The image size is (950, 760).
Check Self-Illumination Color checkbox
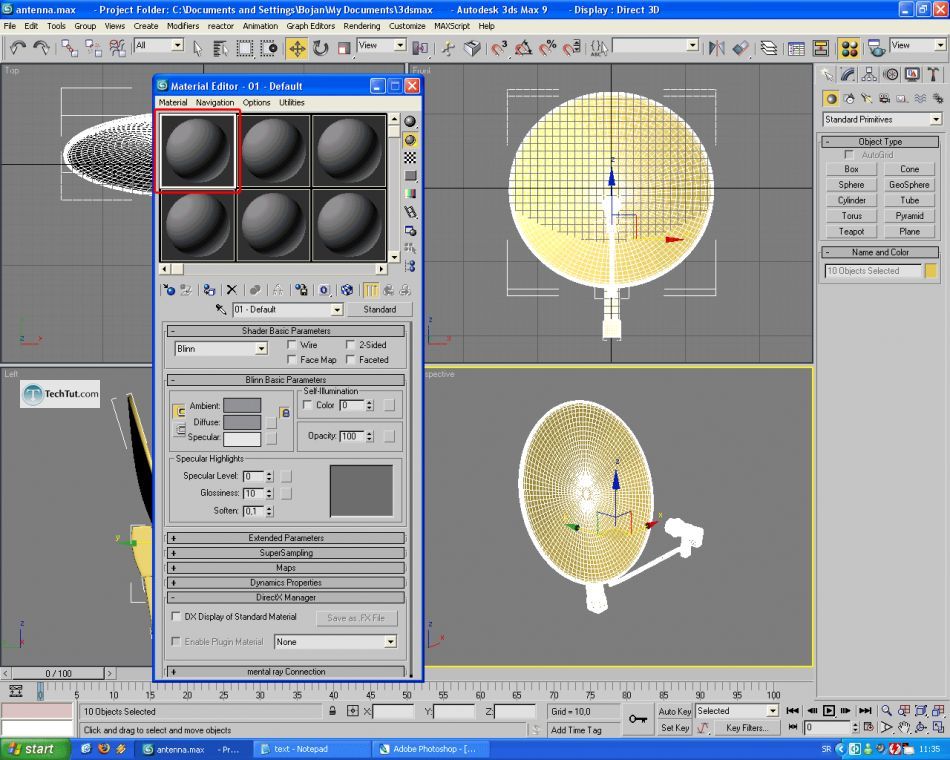click(x=307, y=405)
